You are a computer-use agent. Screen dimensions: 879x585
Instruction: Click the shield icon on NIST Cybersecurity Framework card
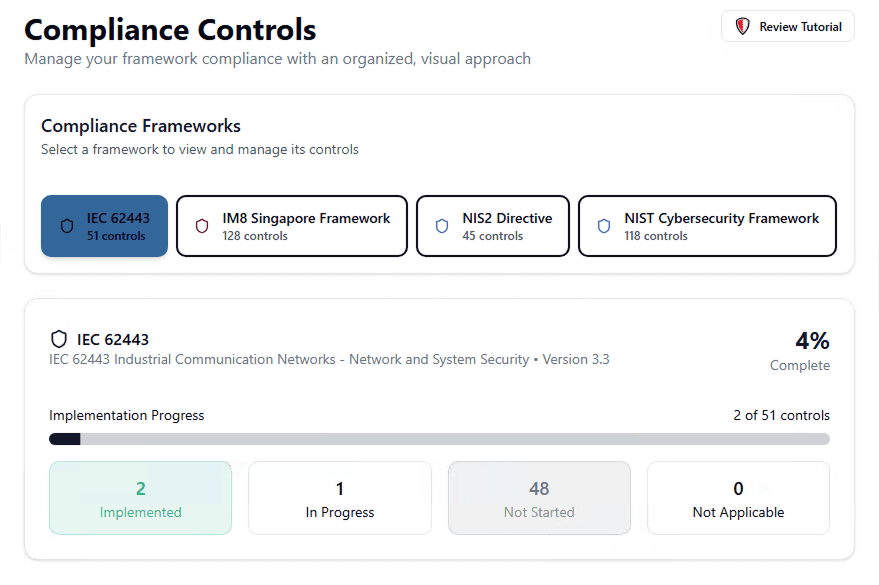tap(603, 226)
